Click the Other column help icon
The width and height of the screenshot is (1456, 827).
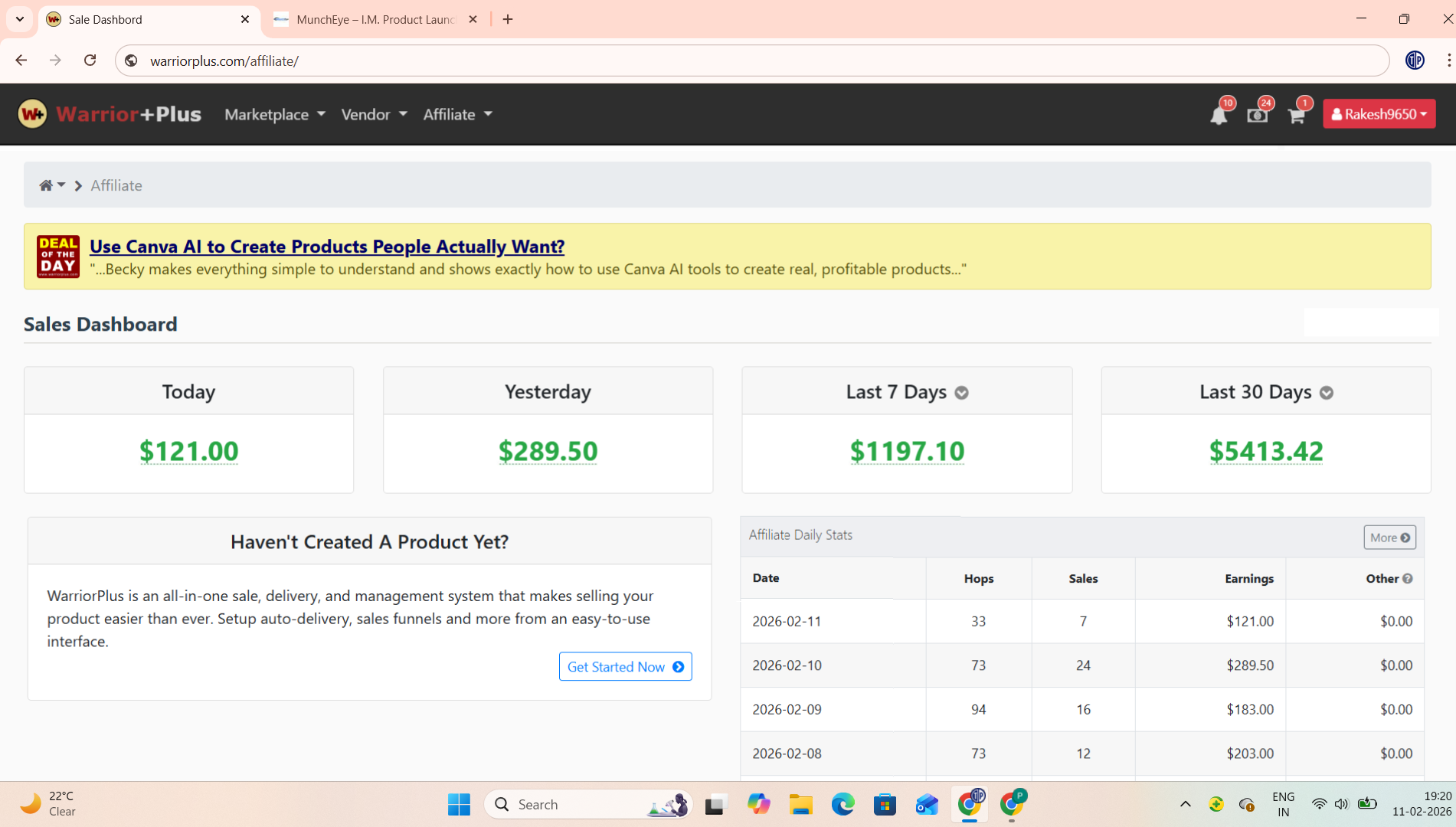1408,579
